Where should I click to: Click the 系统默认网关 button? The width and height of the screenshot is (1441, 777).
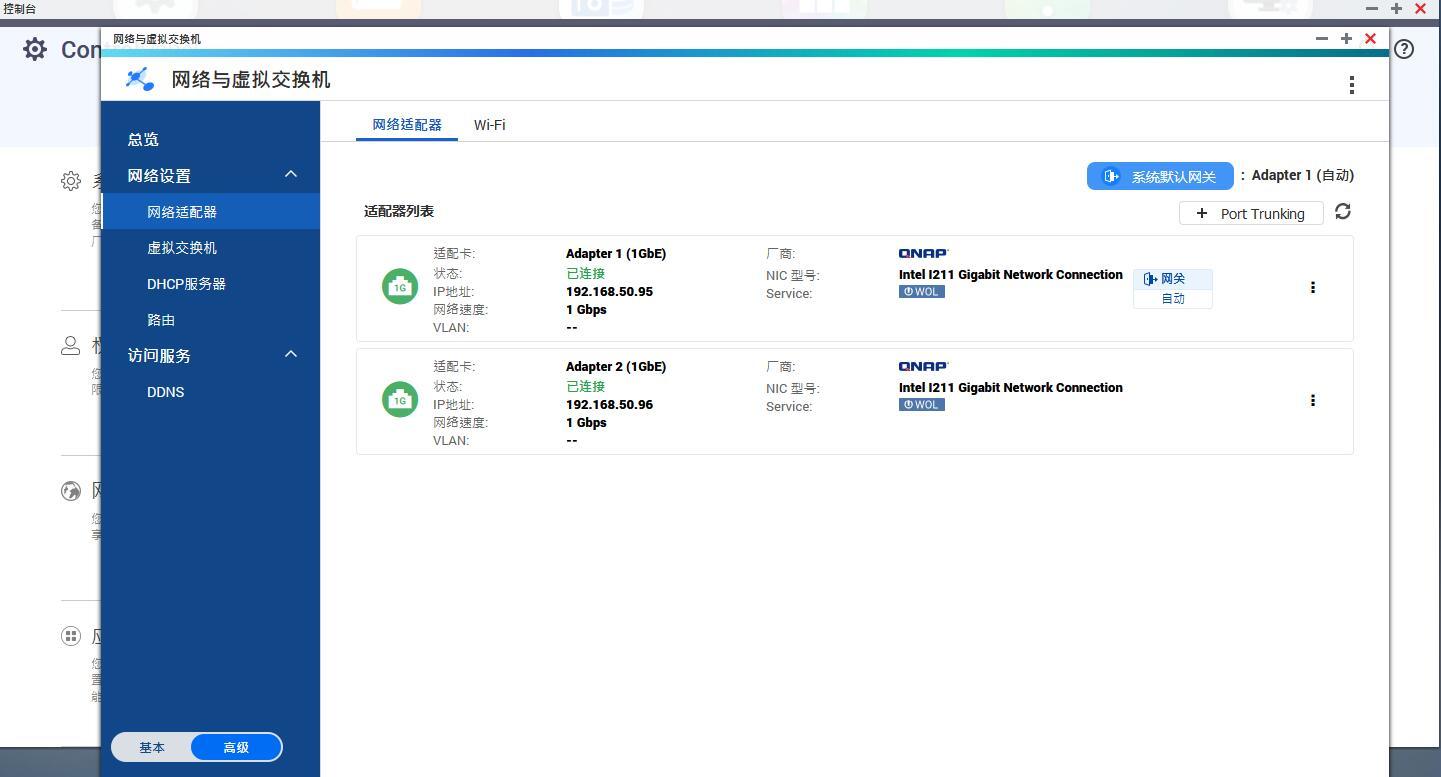point(1160,176)
